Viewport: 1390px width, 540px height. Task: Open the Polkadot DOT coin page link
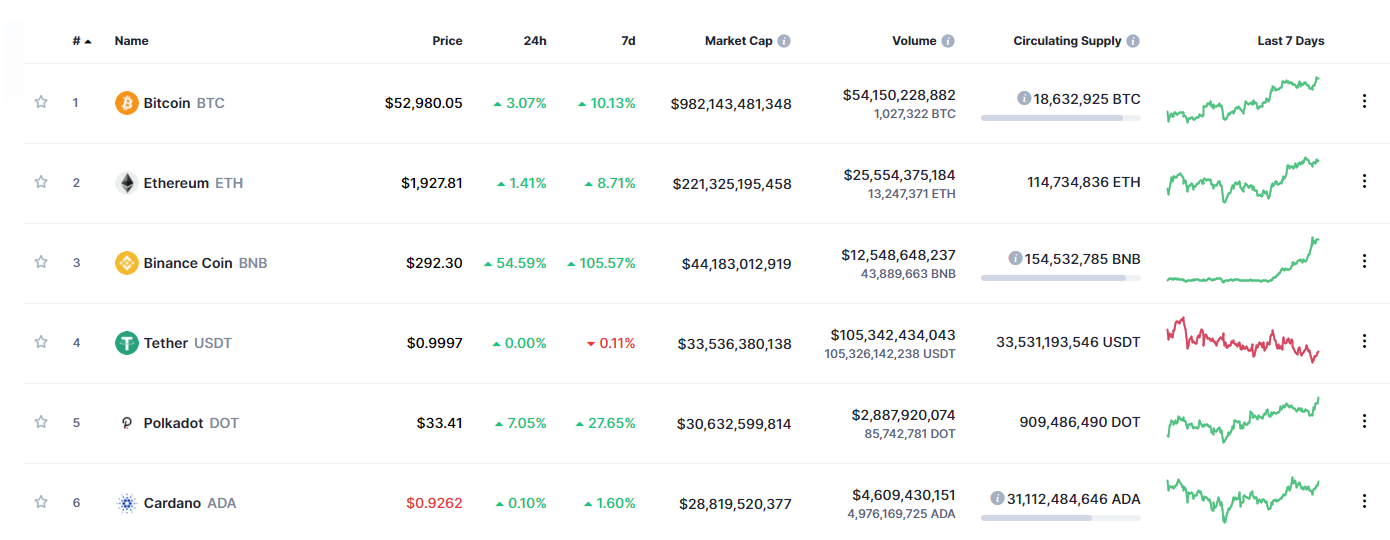191,423
